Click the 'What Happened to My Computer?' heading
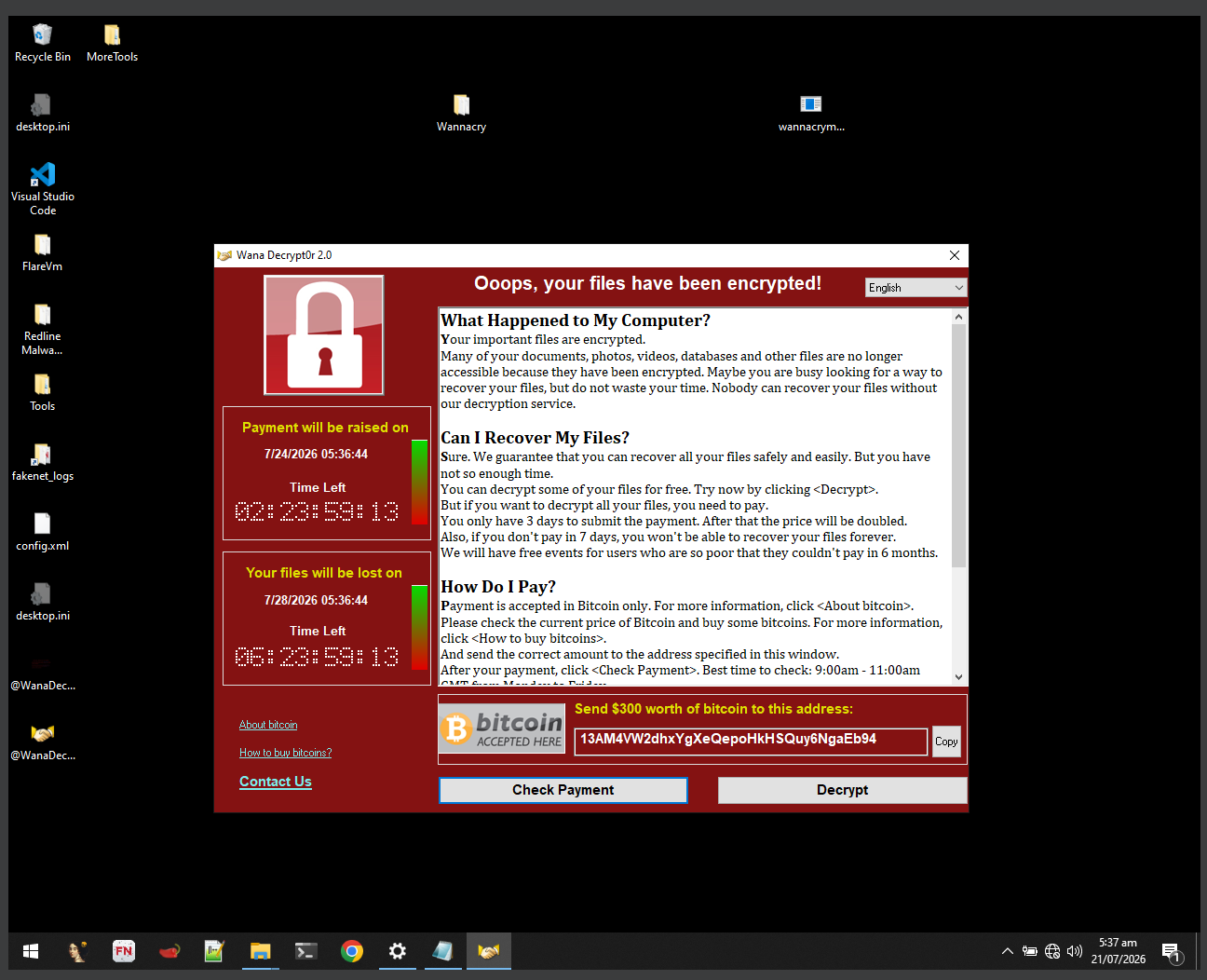This screenshot has width=1207, height=980. coord(576,320)
